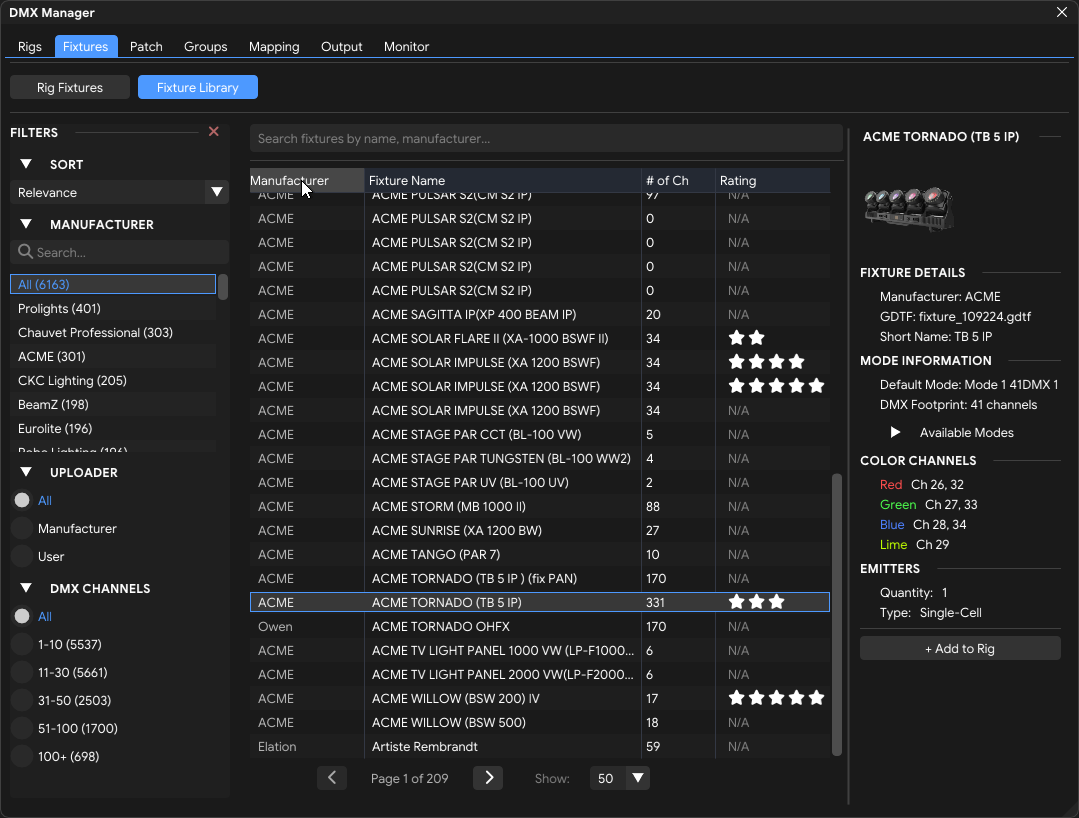This screenshot has height=818, width=1079.
Task: Select the Artiste Rembrandt row
Action: [540, 746]
